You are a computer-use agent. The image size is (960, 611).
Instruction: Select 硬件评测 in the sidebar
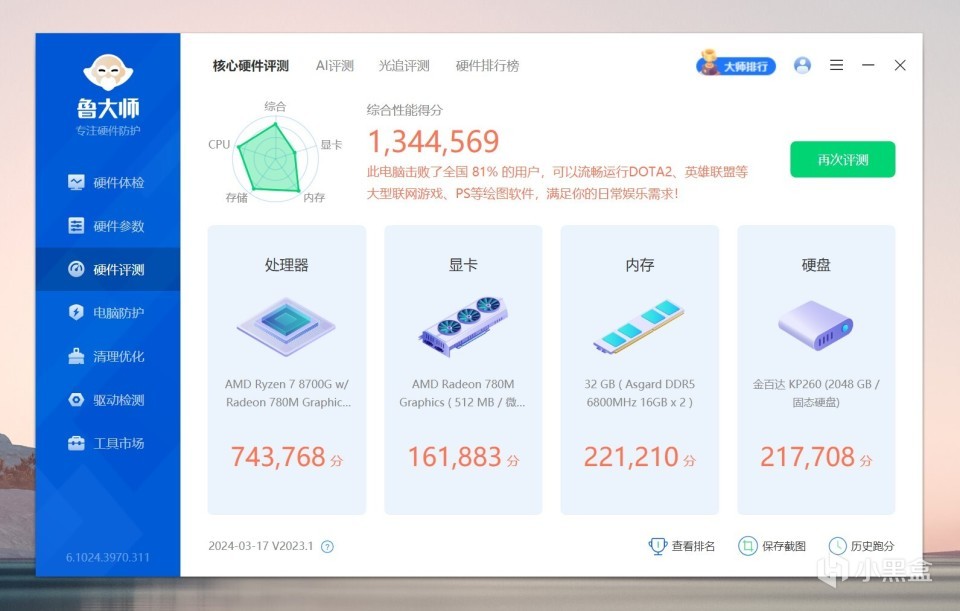(107, 269)
